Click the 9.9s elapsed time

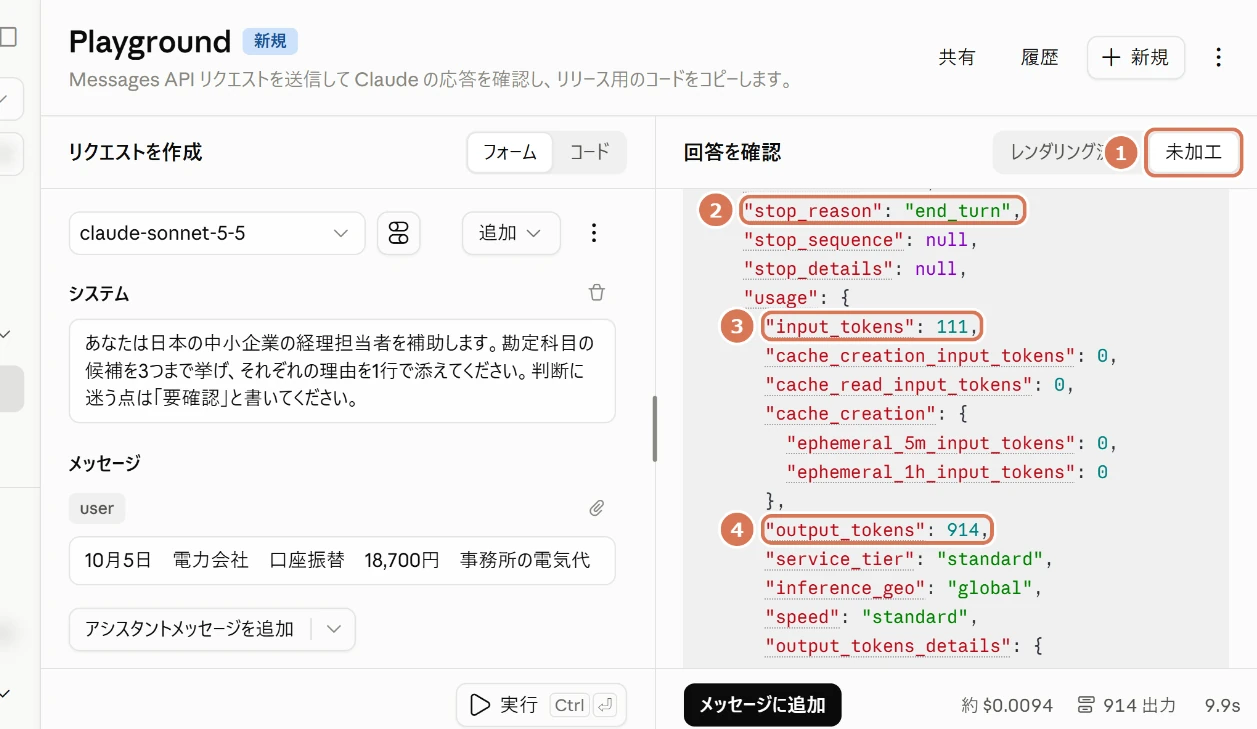[x=1222, y=705]
